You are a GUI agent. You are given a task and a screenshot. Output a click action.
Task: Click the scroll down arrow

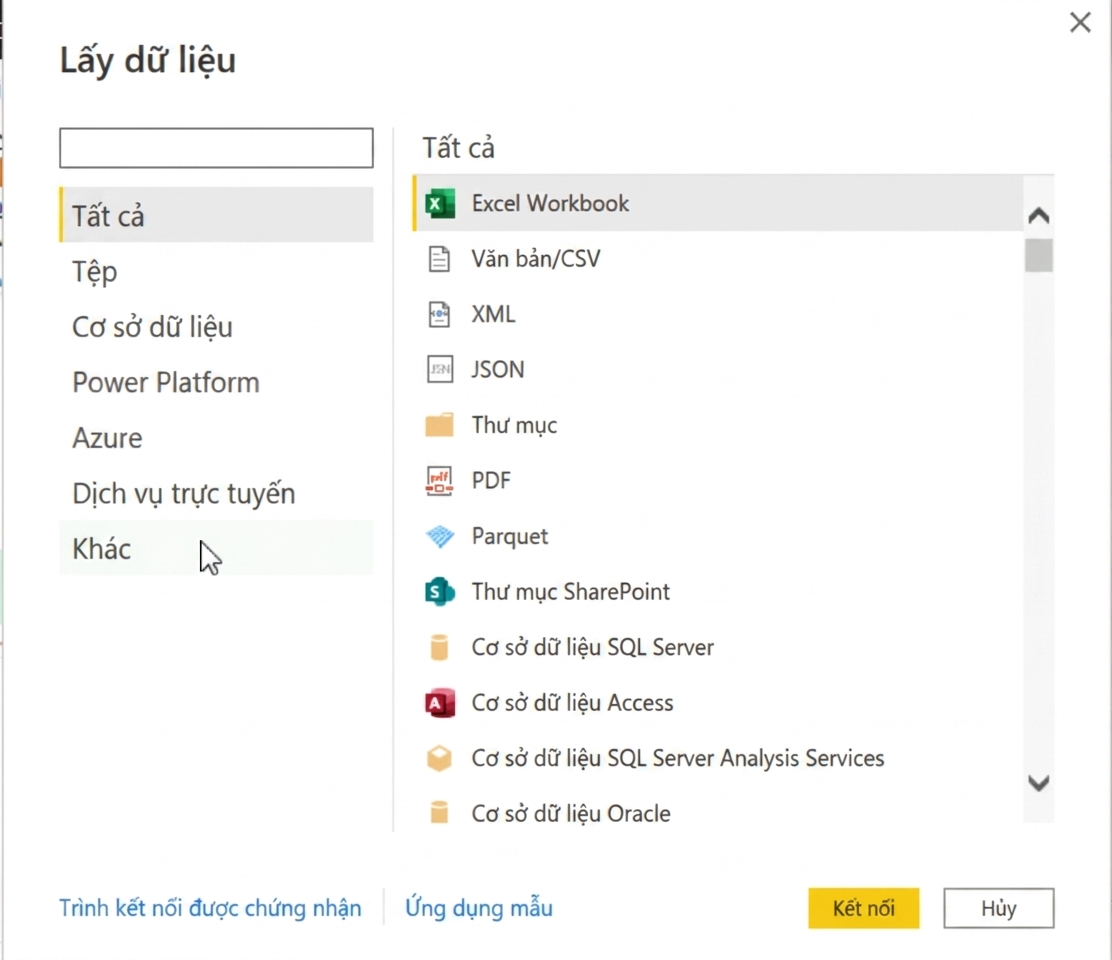(1039, 783)
